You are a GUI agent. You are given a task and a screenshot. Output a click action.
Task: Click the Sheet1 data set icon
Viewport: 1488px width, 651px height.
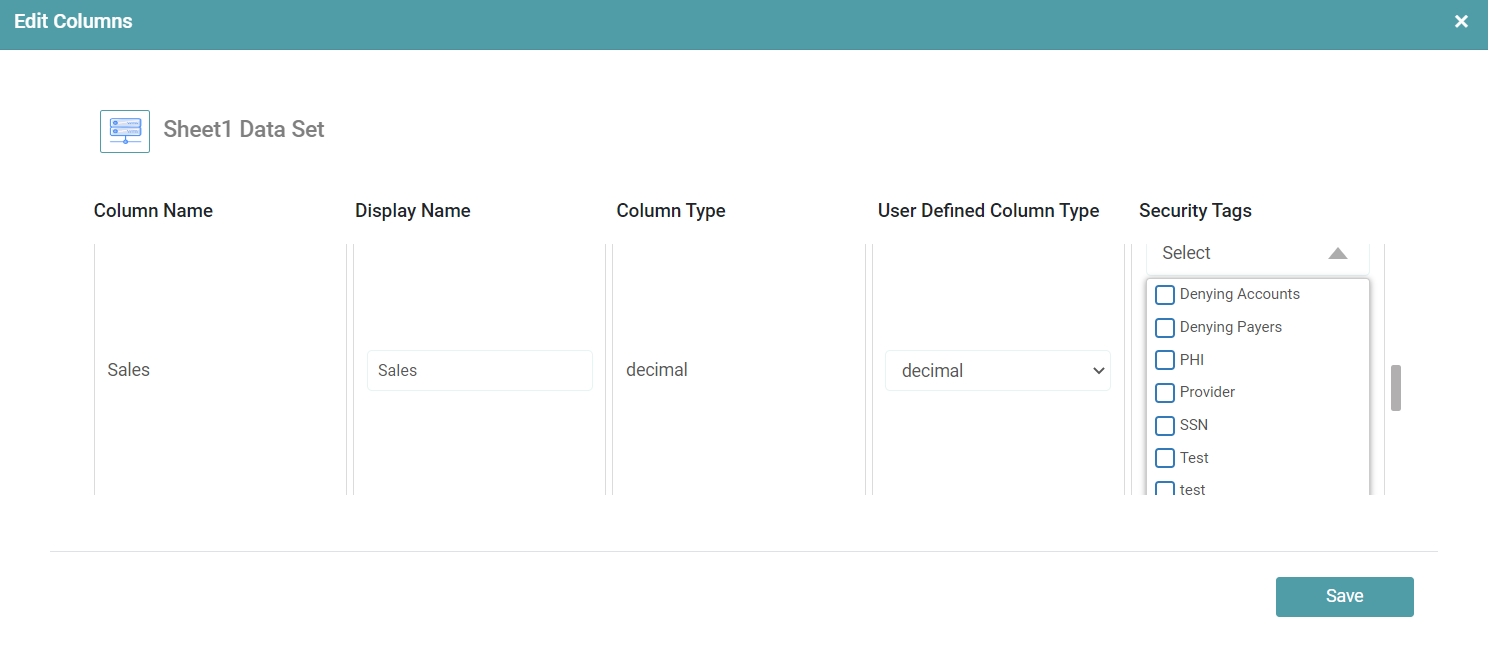(125, 131)
